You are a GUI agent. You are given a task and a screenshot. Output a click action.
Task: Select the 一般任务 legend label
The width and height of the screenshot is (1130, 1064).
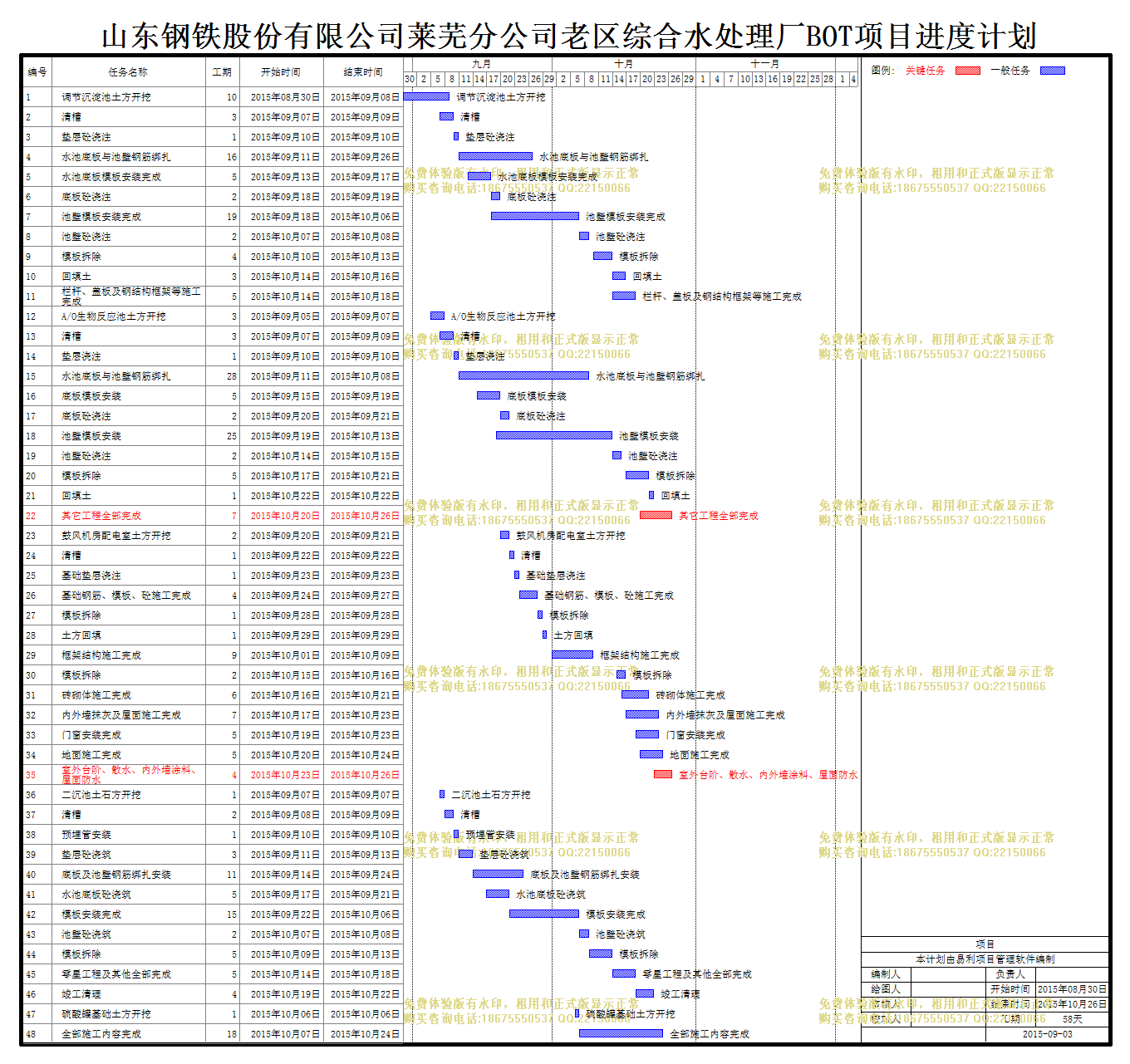pyautogui.click(x=1010, y=71)
